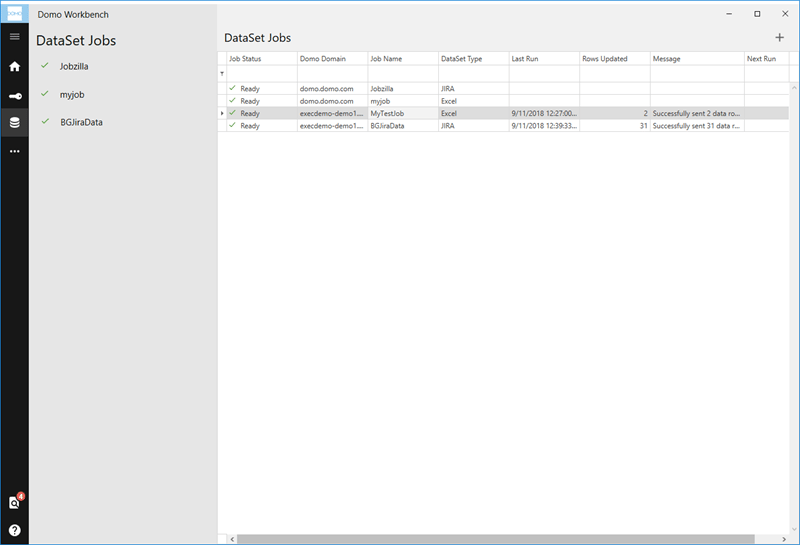
Task: Click the Domo logo icon
Action: coord(15,13)
